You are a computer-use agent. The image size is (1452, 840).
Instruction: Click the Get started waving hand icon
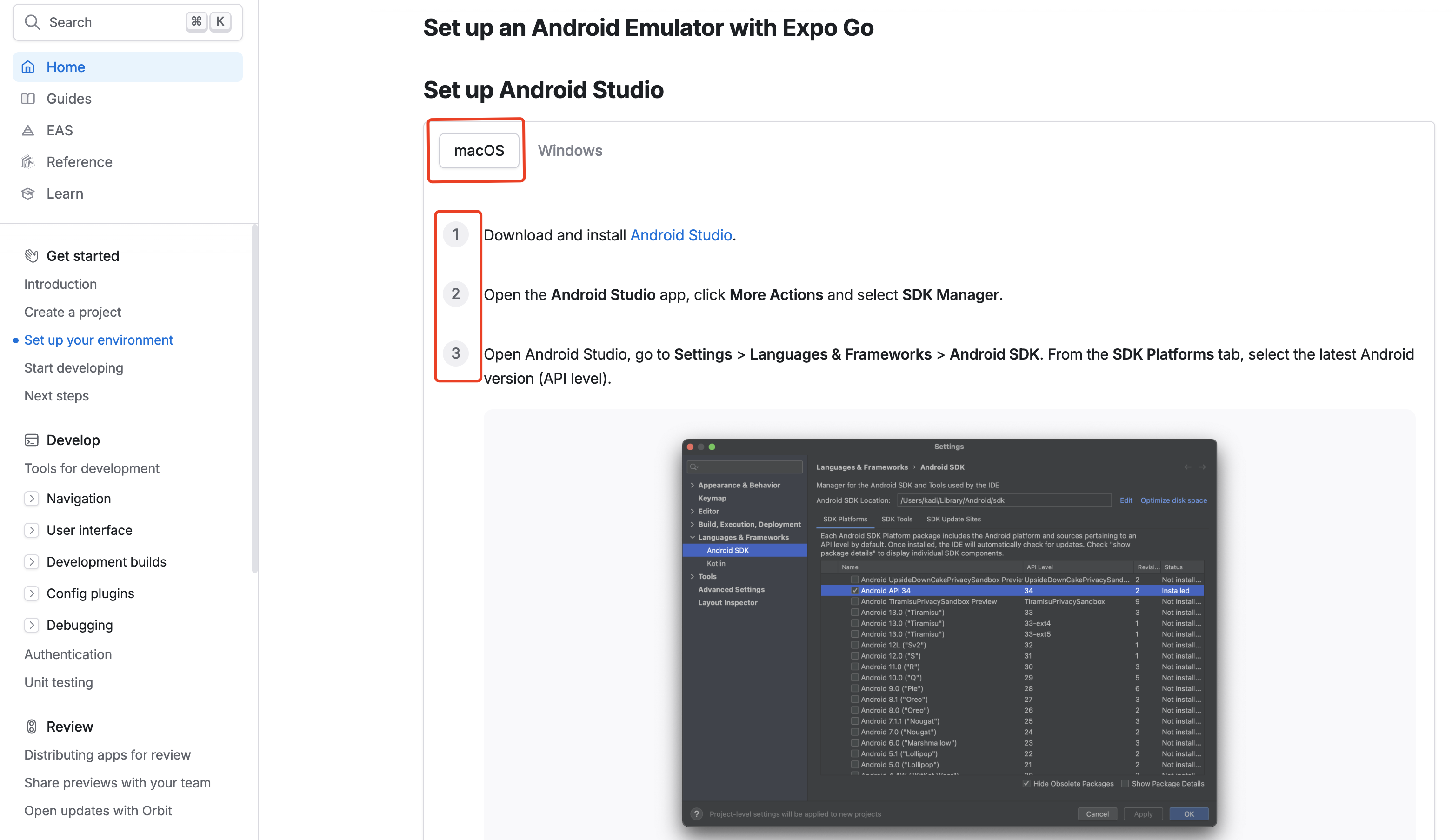pyautogui.click(x=31, y=256)
